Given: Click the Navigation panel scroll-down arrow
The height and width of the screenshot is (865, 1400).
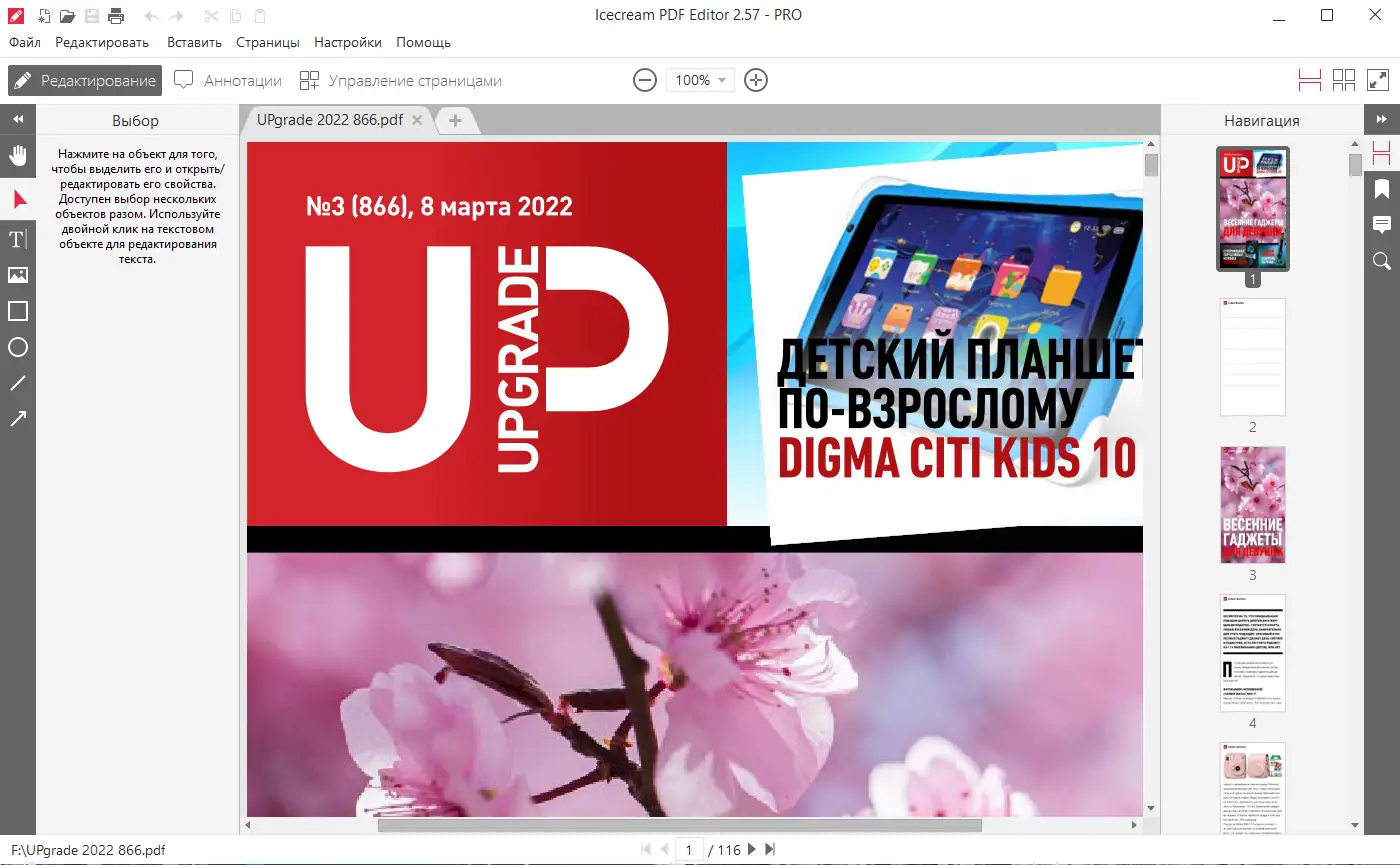Looking at the screenshot, I should click(x=1355, y=826).
